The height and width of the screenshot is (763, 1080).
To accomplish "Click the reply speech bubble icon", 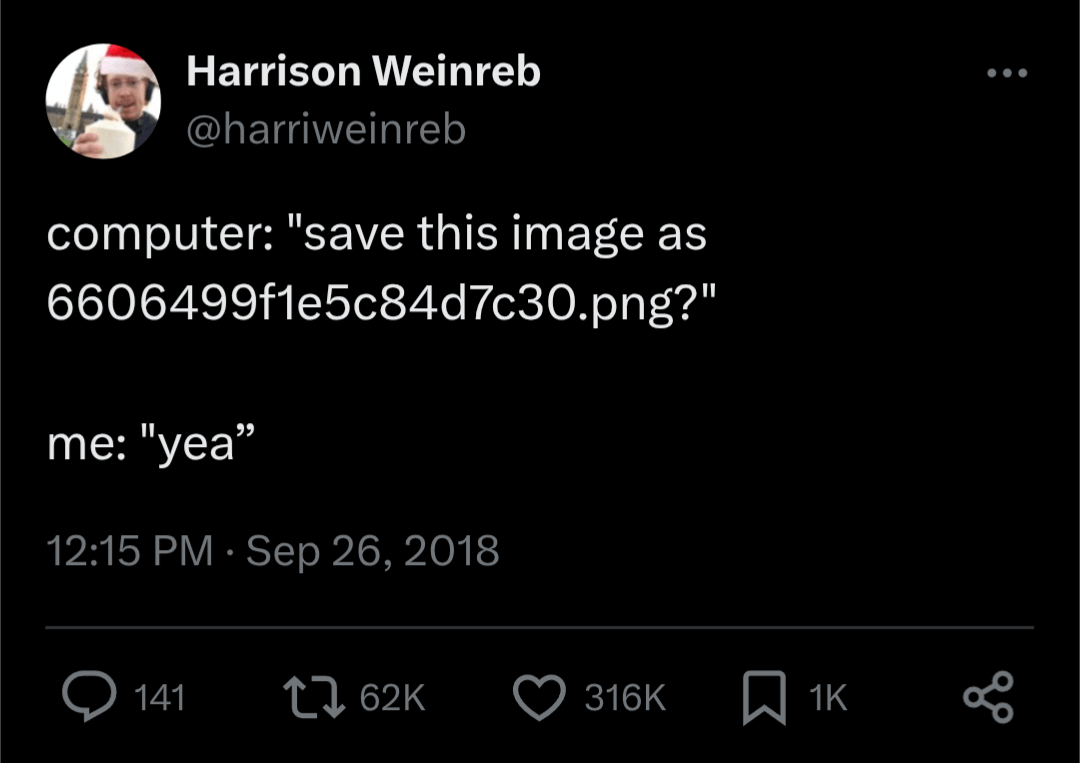I will coord(88,697).
